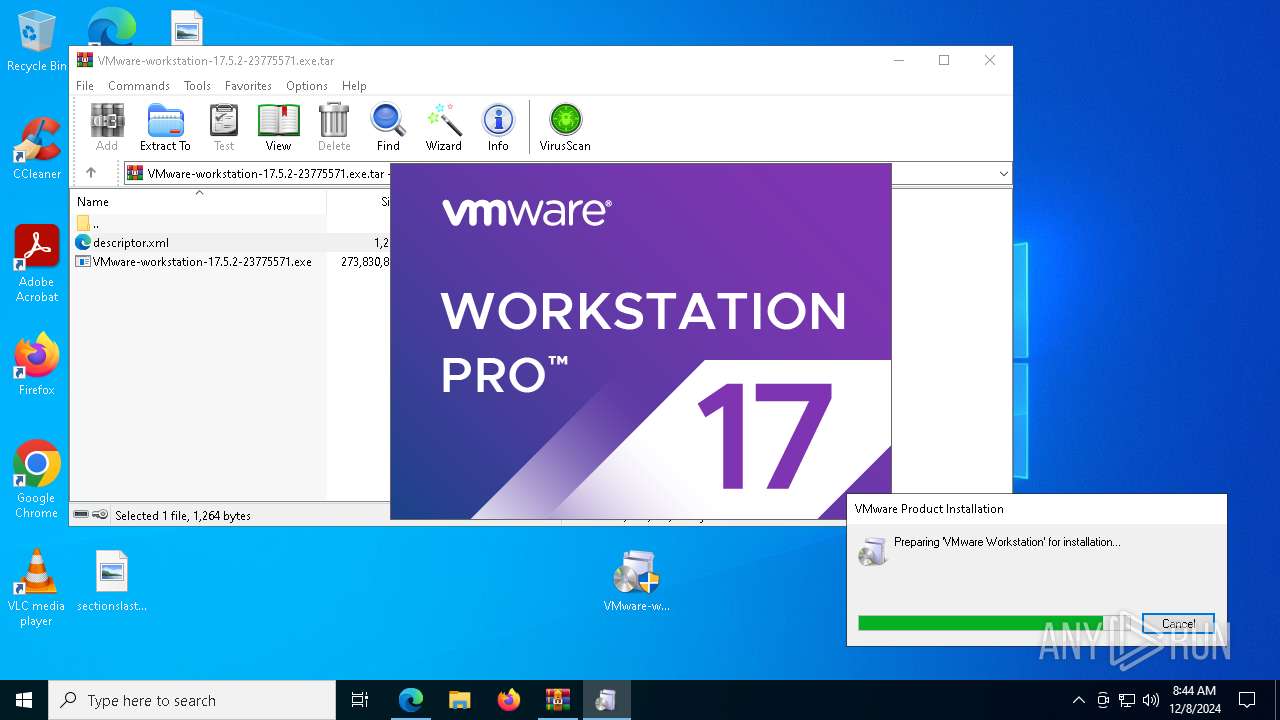The image size is (1280, 720).
Task: Open the View tool in WinRAR
Action: pyautogui.click(x=279, y=127)
